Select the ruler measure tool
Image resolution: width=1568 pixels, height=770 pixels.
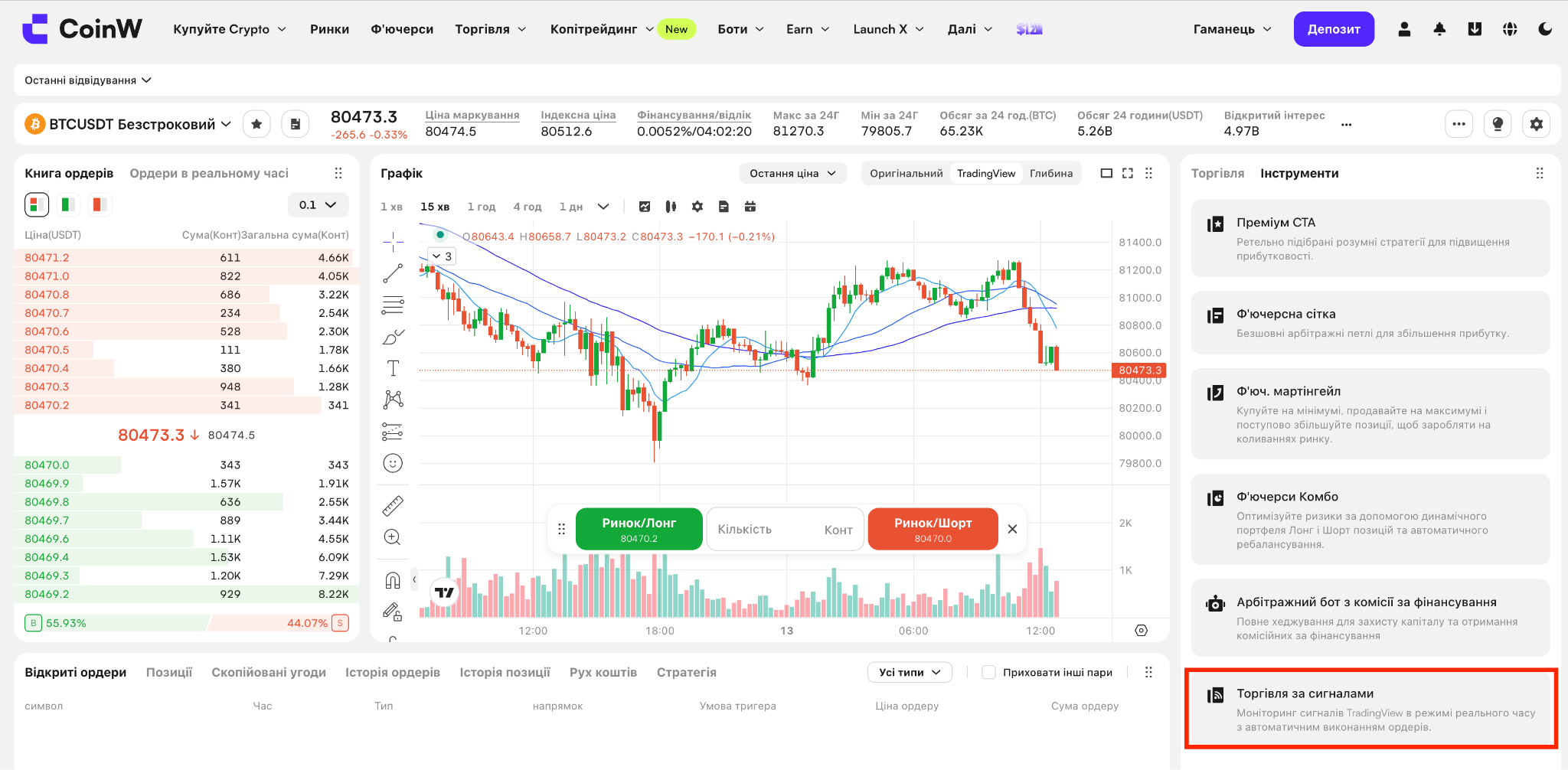(393, 505)
